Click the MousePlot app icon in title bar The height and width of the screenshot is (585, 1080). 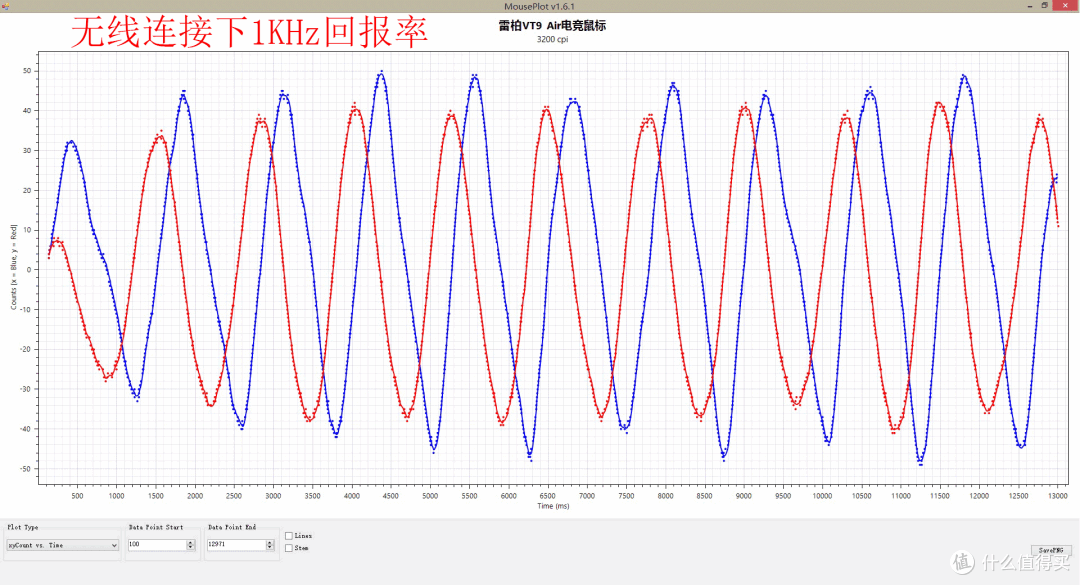6,6
